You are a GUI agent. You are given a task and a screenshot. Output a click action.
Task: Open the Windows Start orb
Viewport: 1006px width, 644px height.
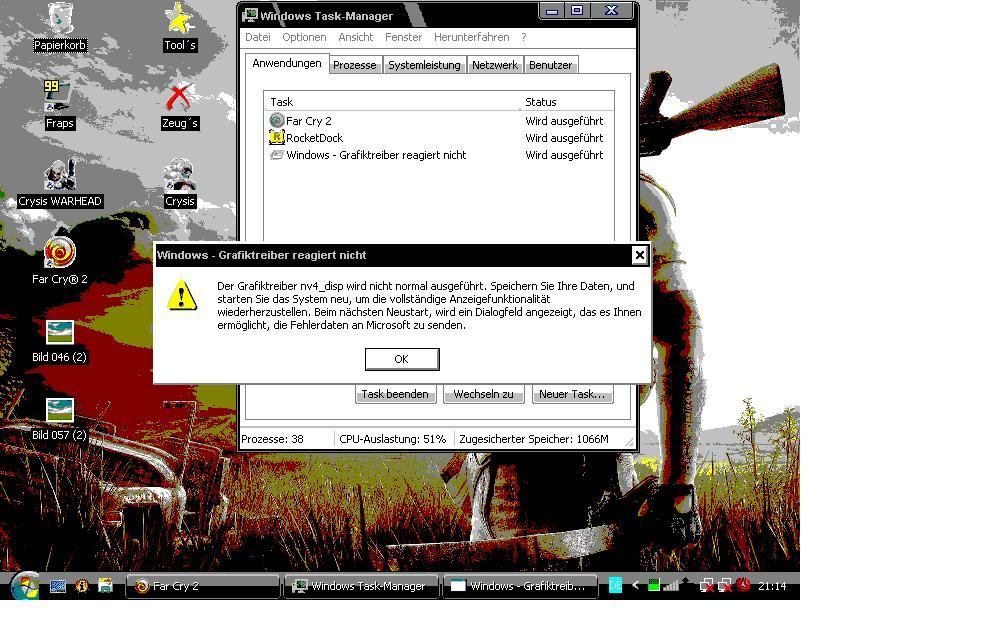pyautogui.click(x=24, y=585)
